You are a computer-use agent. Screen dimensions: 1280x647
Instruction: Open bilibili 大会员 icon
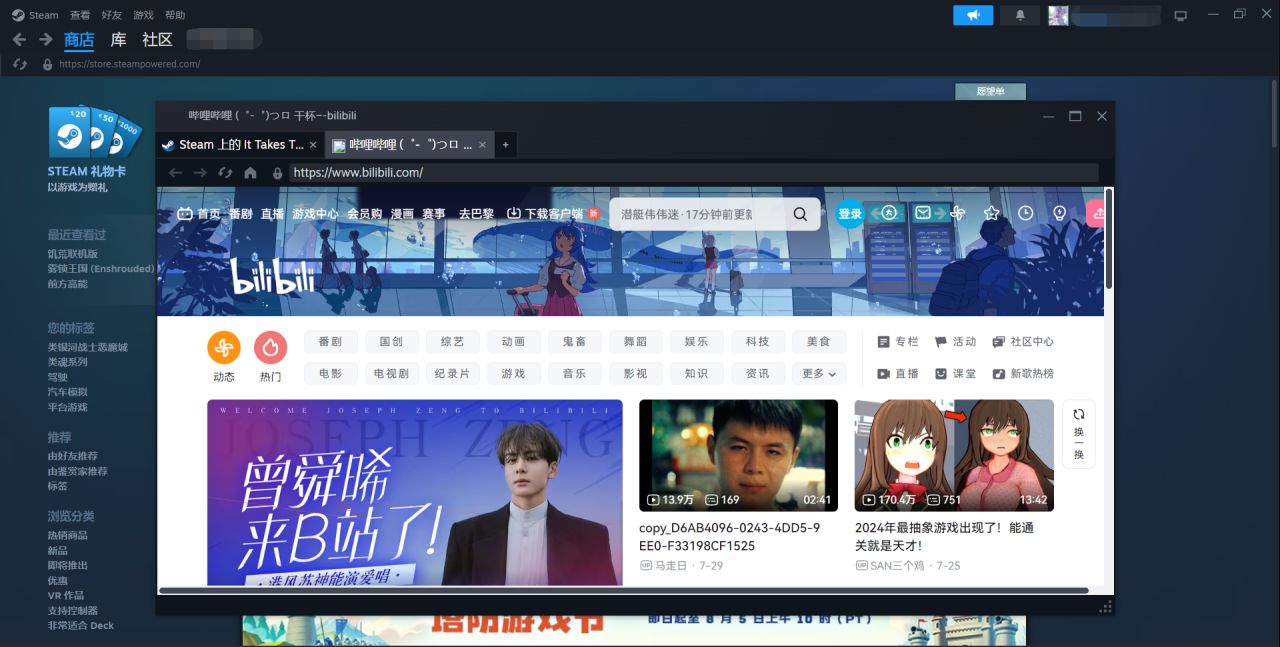click(x=889, y=213)
